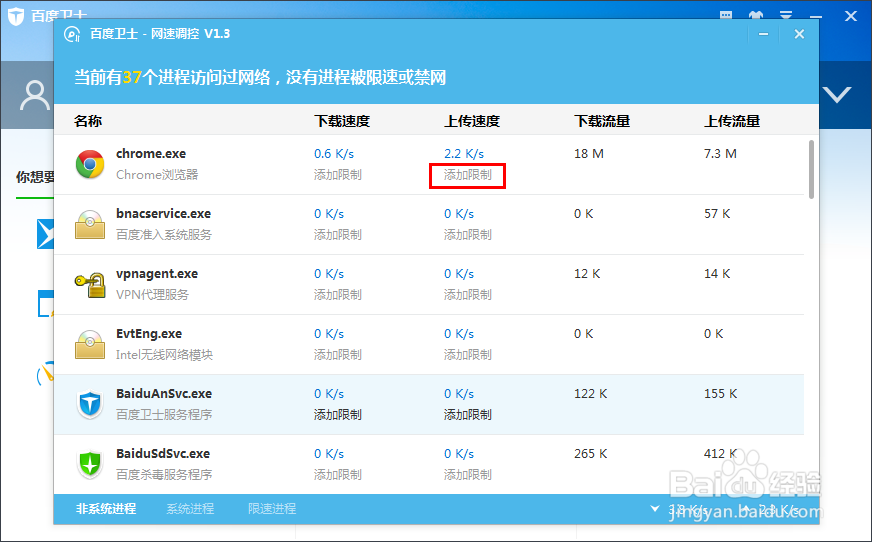
Task: Click the 下载速度 column header
Action: pos(342,121)
